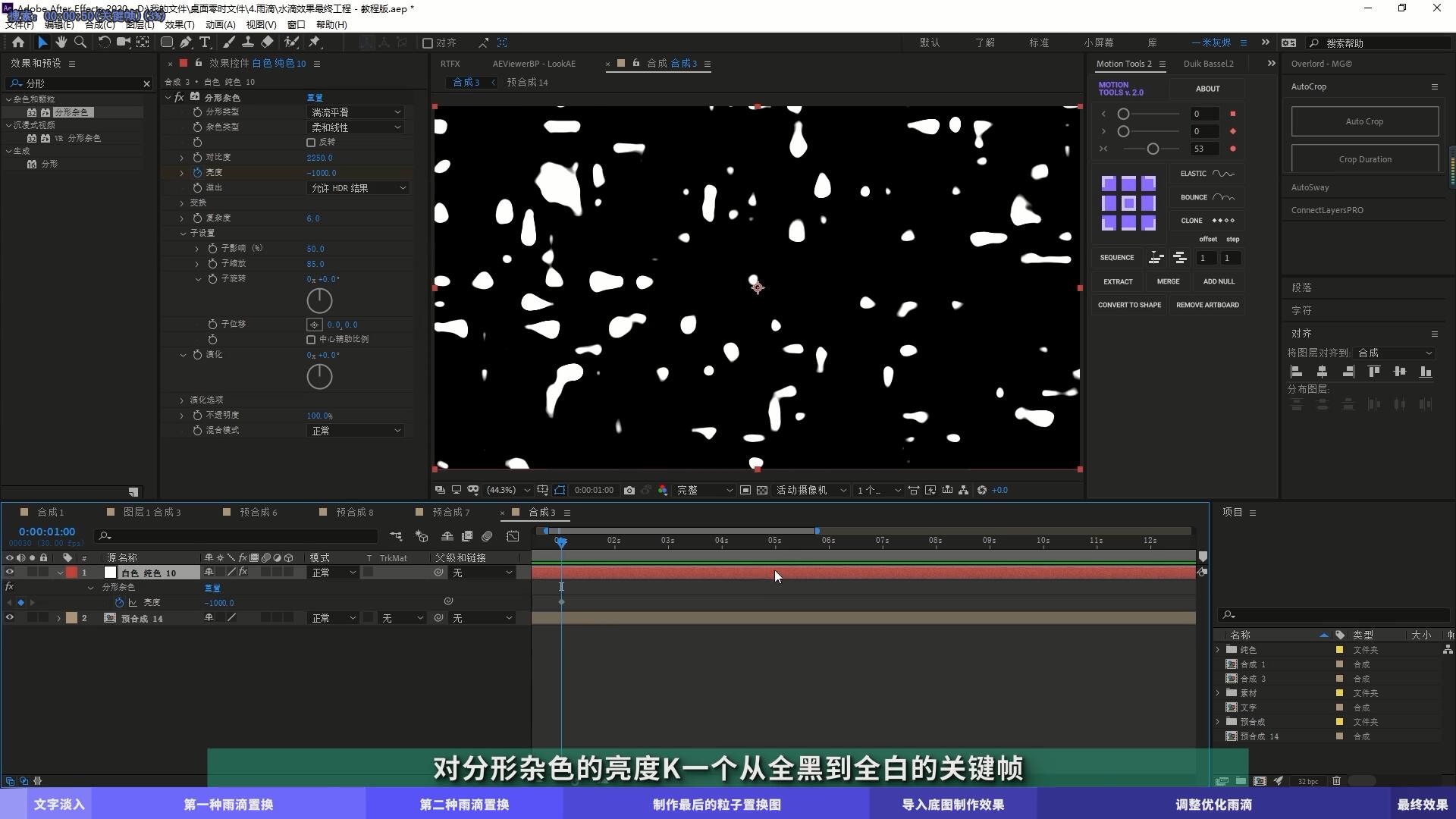Click third Motion Tools slider knob
Image resolution: width=1456 pixels, height=819 pixels.
tap(1153, 149)
